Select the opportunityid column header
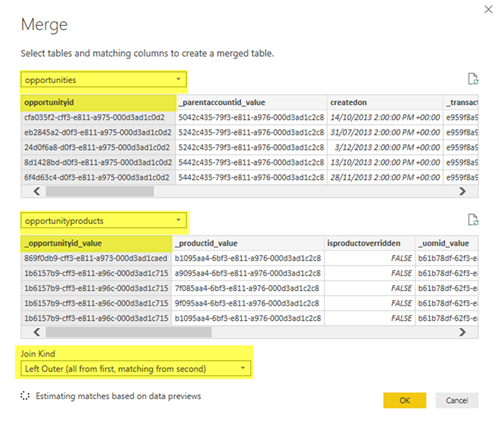 point(99,103)
